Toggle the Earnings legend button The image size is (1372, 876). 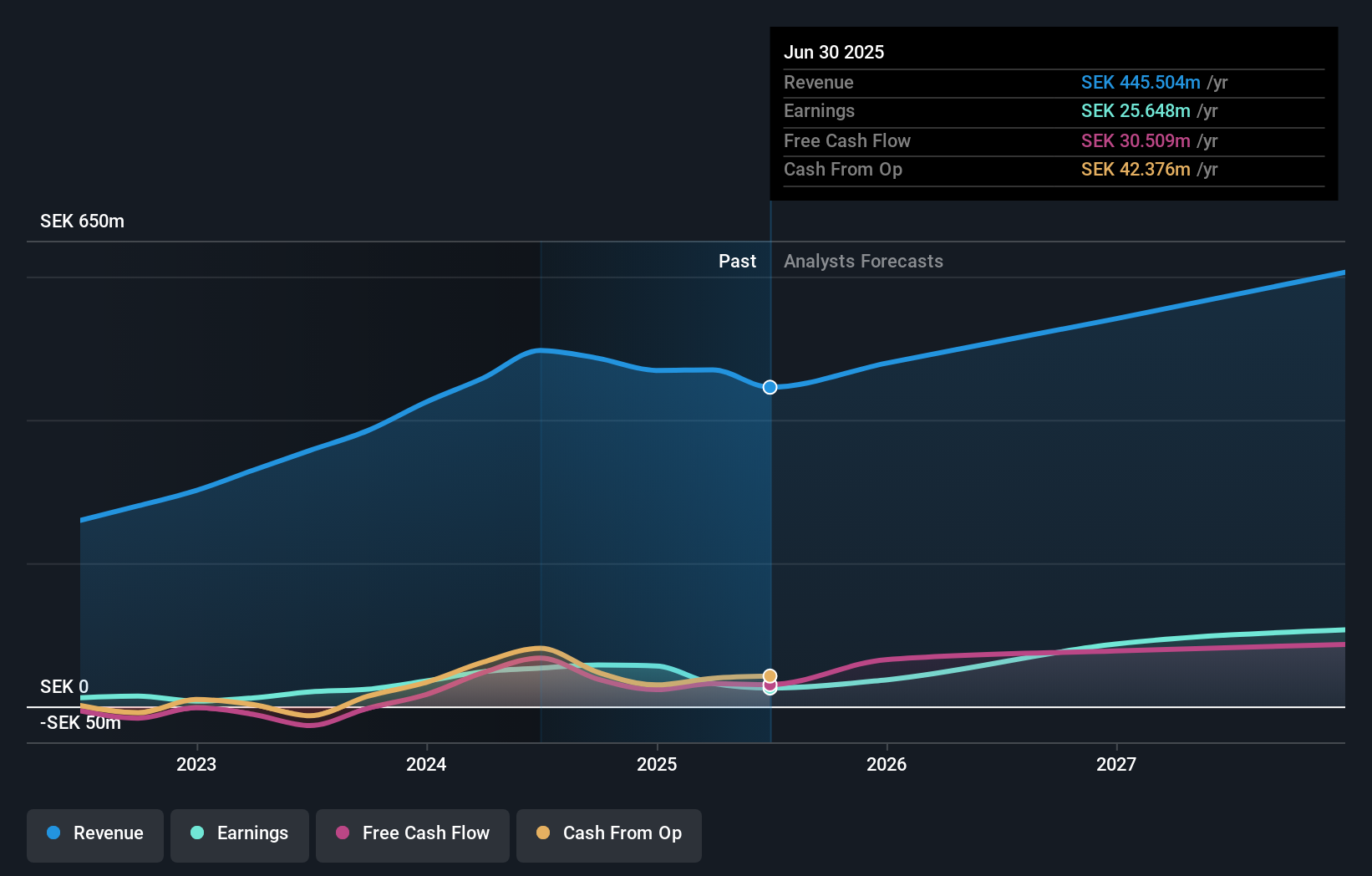coord(240,835)
